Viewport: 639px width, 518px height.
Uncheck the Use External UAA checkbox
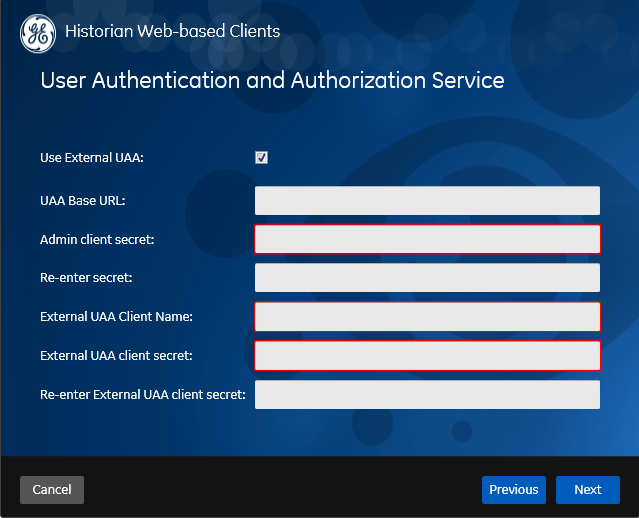(261, 157)
